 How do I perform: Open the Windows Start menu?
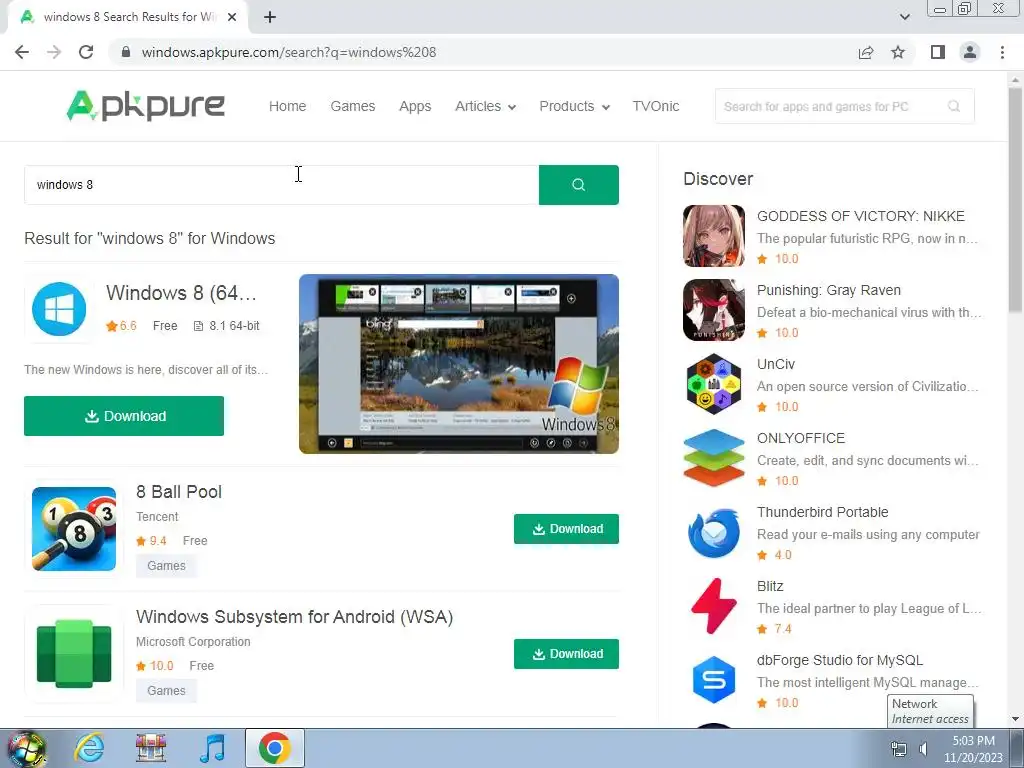[26, 748]
